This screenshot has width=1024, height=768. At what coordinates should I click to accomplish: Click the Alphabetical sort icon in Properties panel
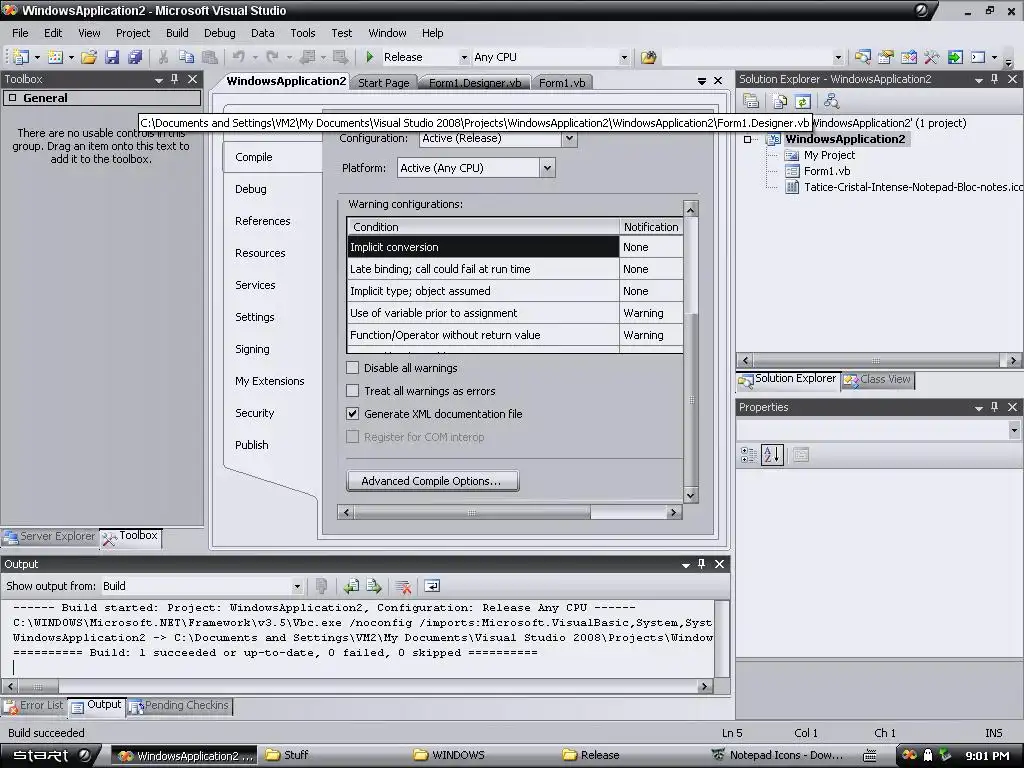pos(772,455)
